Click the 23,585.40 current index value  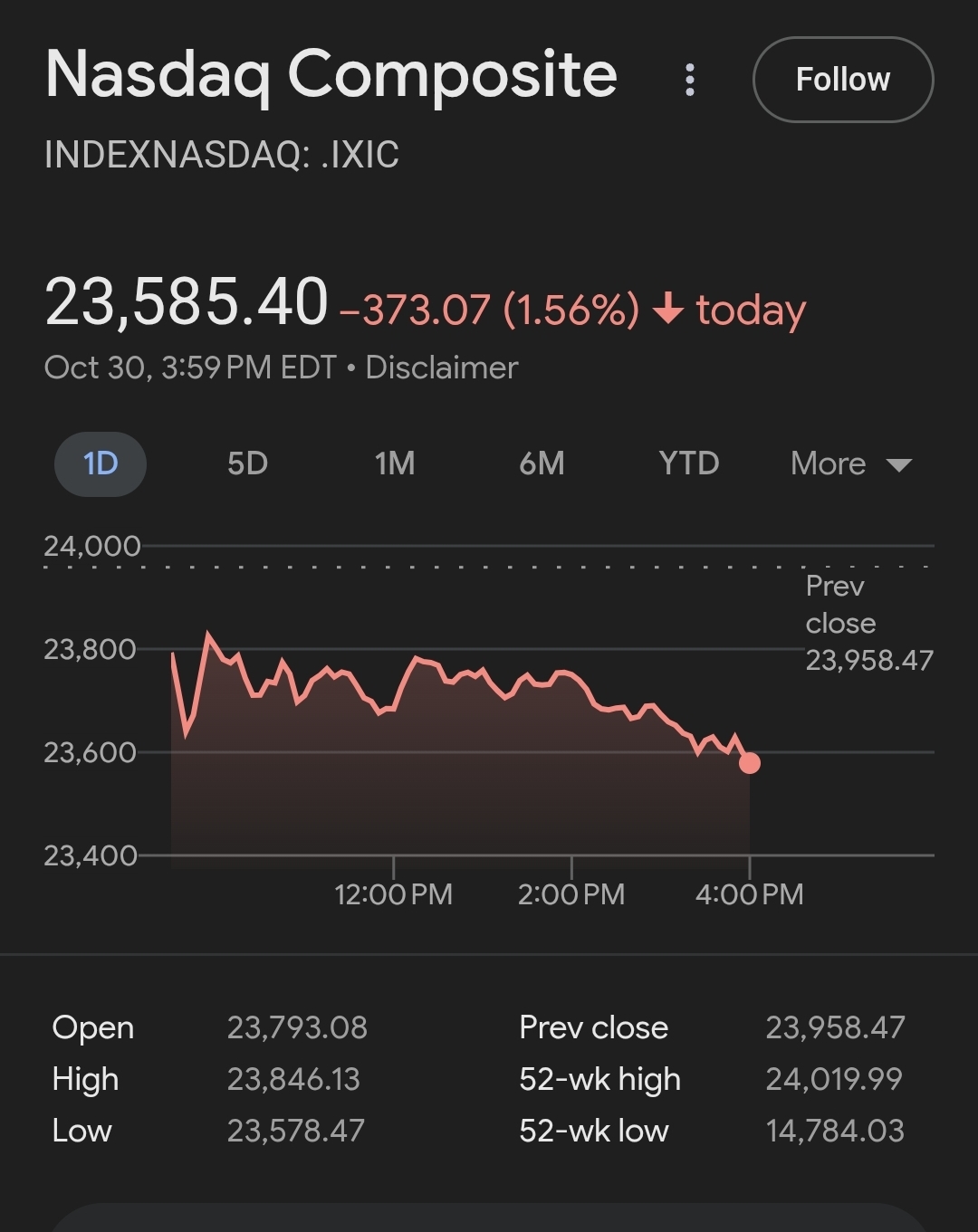click(x=187, y=302)
